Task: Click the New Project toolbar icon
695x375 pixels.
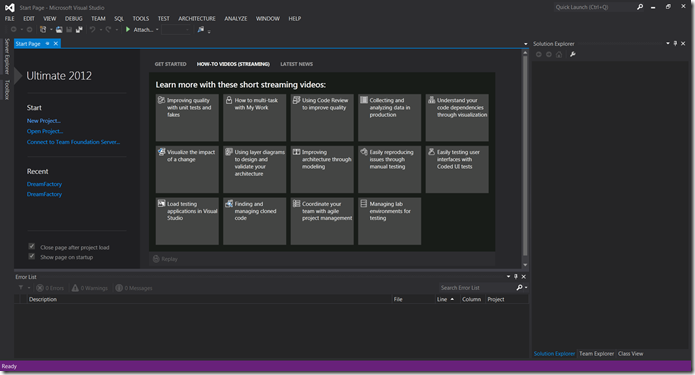Action: (43, 30)
